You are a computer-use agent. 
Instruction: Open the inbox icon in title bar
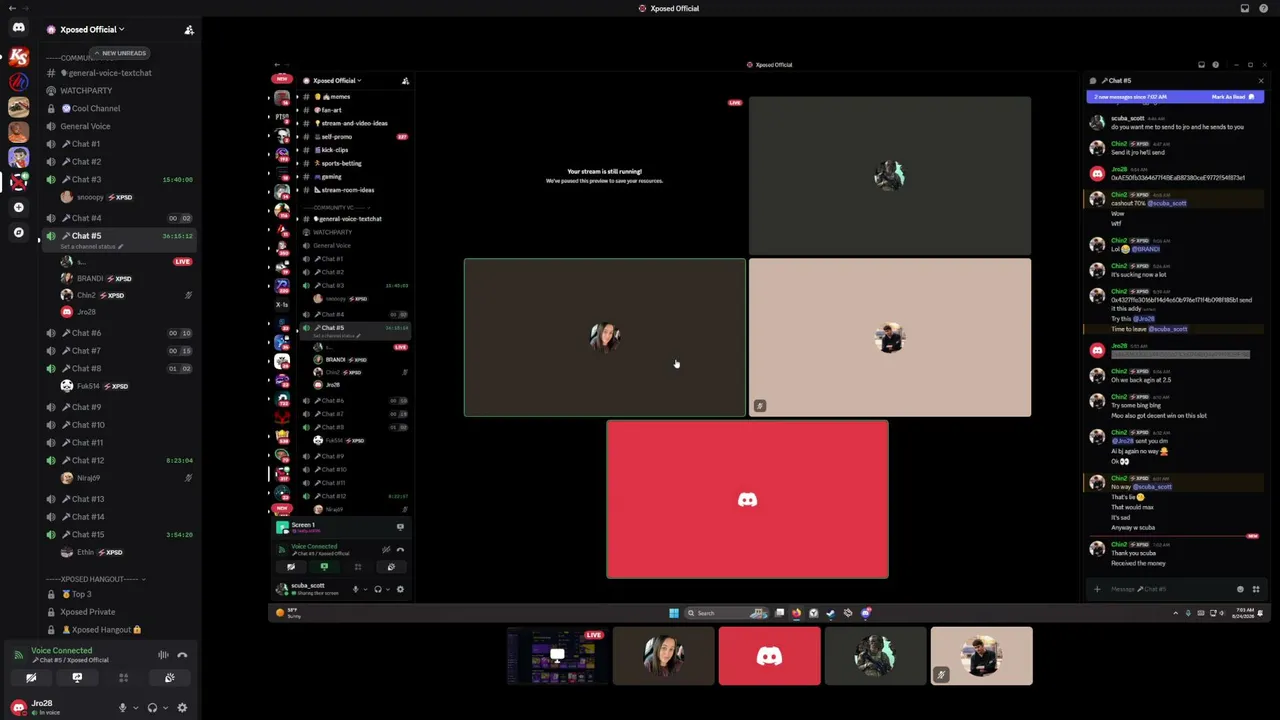[1245, 8]
